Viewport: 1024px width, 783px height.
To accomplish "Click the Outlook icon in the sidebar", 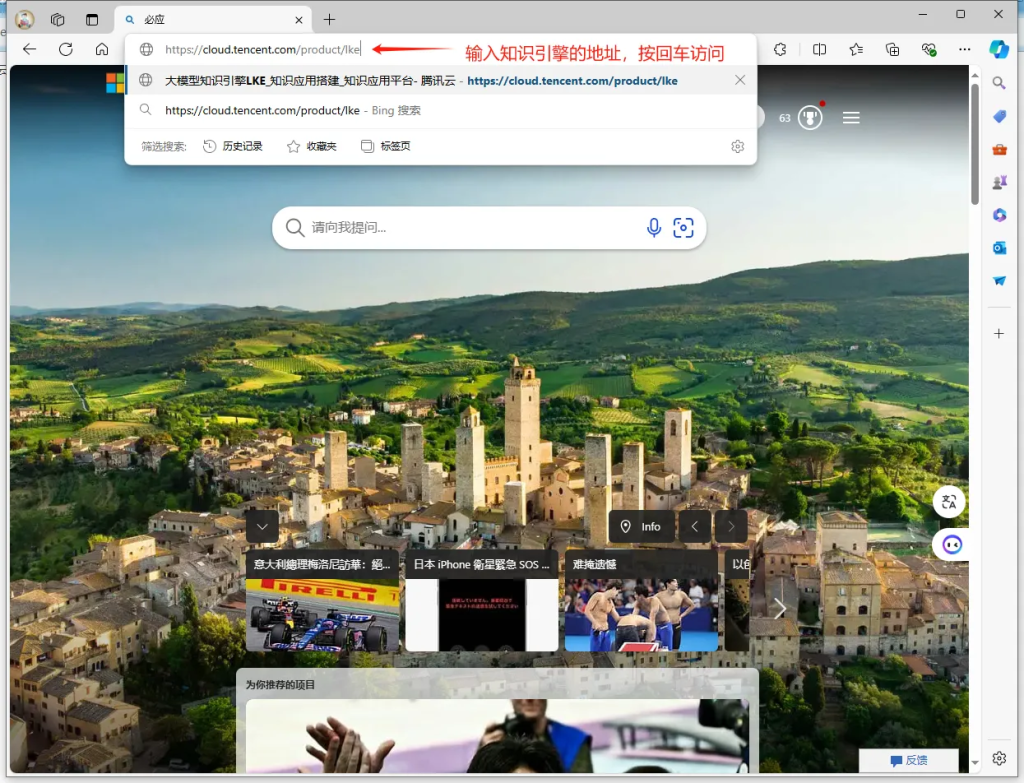I will click(x=999, y=248).
